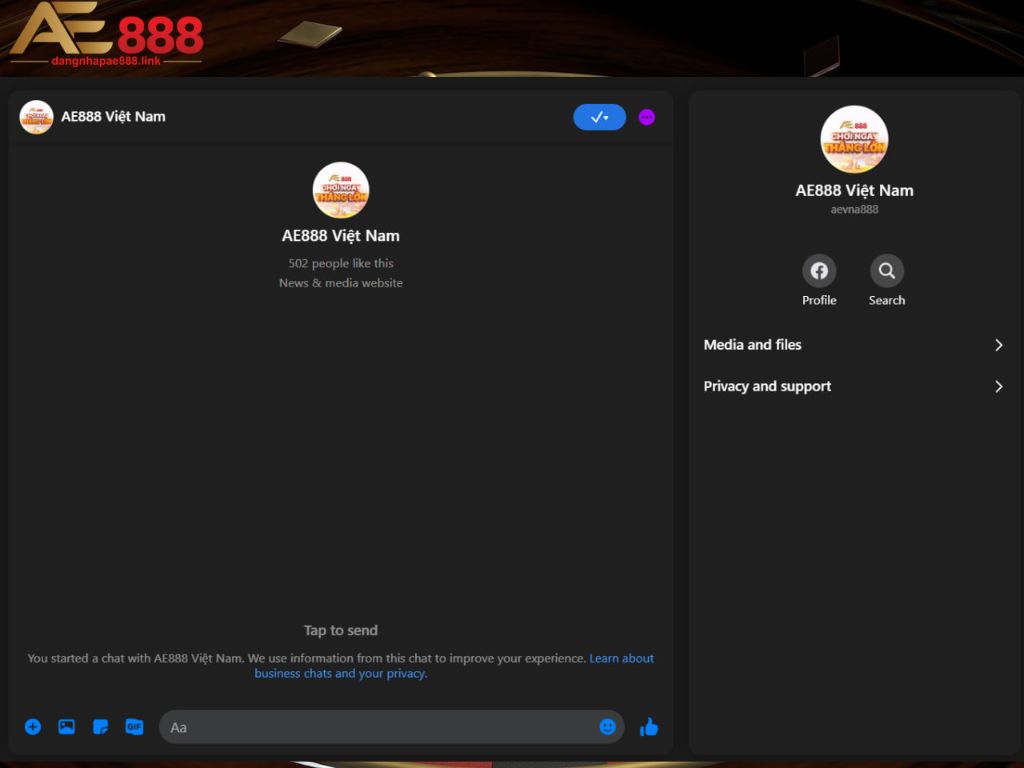1024x768 pixels.
Task: Open AE888 Việt Nam Facebook Profile icon
Action: click(x=819, y=270)
